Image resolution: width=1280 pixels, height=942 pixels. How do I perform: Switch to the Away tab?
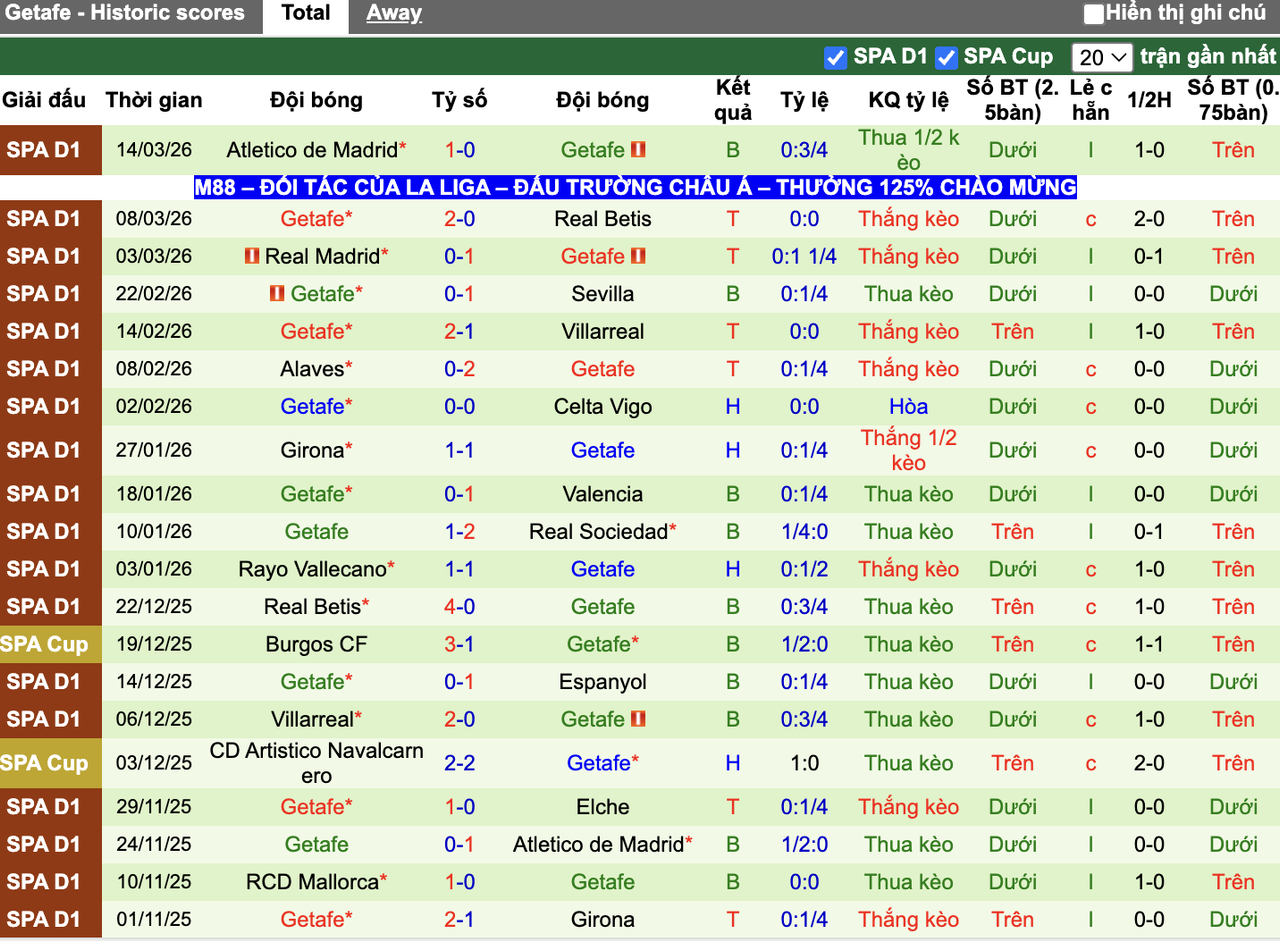point(394,13)
